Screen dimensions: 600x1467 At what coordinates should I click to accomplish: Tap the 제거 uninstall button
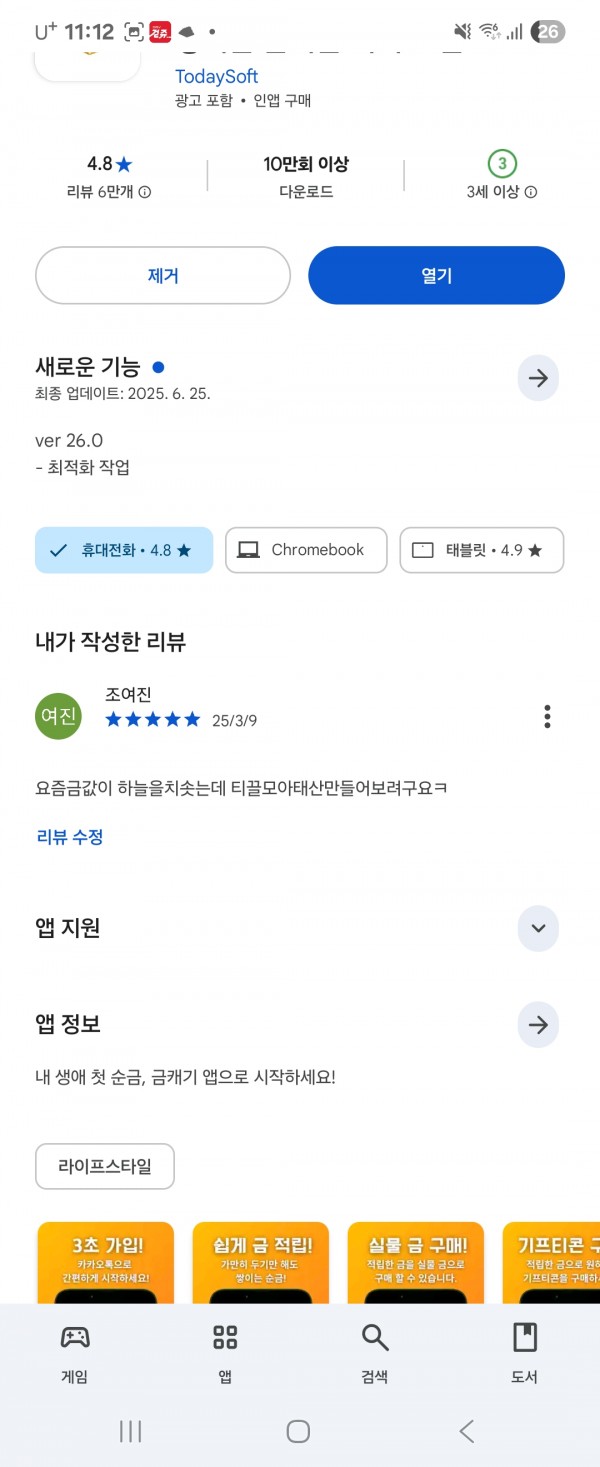click(x=163, y=275)
